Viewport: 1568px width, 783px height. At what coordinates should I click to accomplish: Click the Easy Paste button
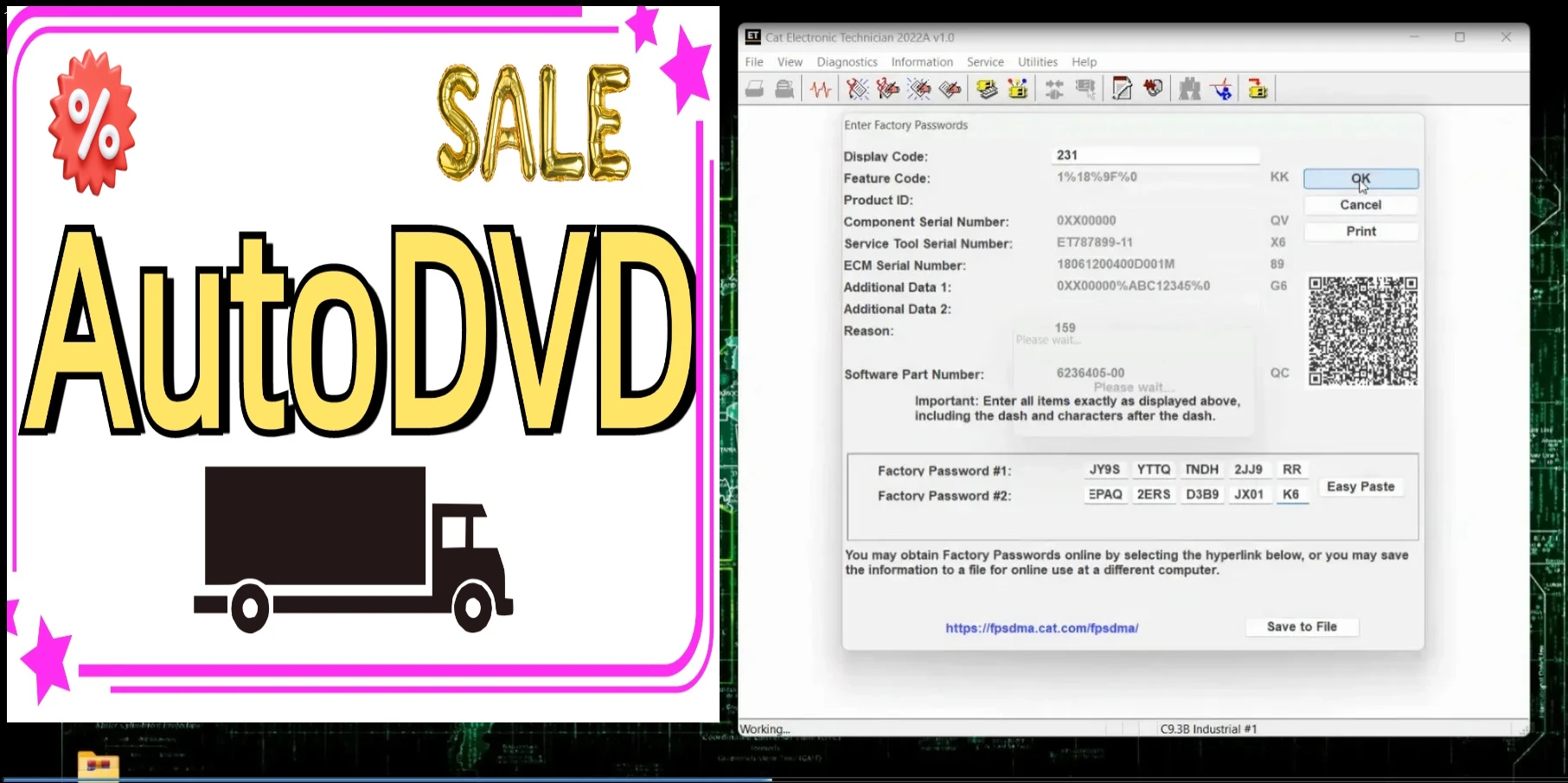(1360, 486)
